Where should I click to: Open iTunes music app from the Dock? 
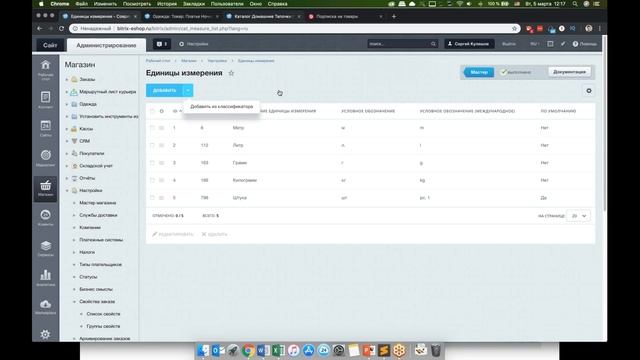coord(293,350)
